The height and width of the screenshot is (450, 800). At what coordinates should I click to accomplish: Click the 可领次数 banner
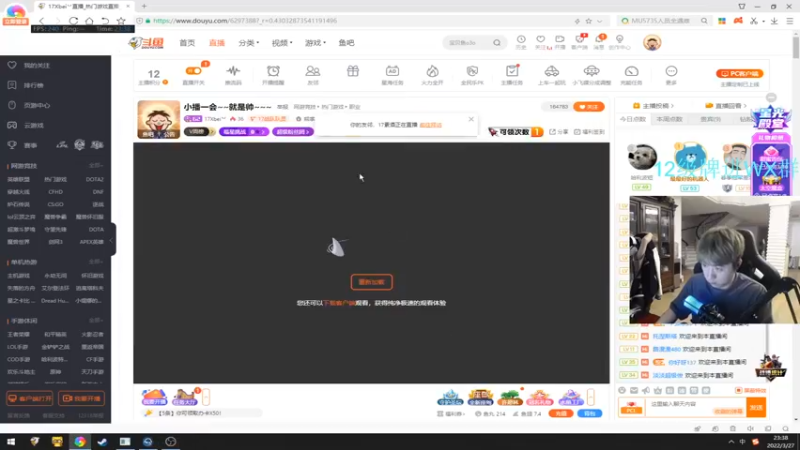pos(515,132)
